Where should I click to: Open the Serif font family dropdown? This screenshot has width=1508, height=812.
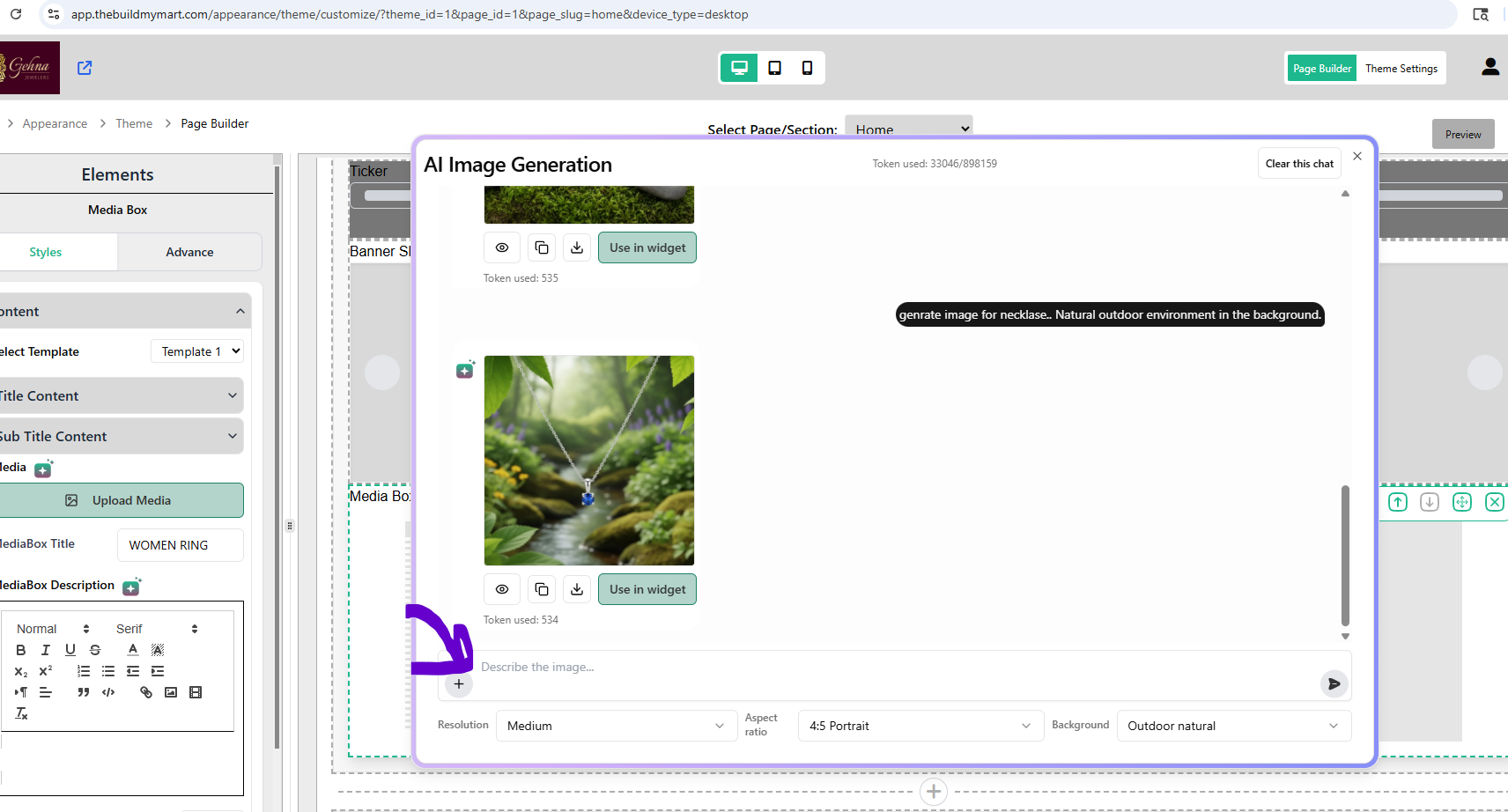pyautogui.click(x=157, y=629)
